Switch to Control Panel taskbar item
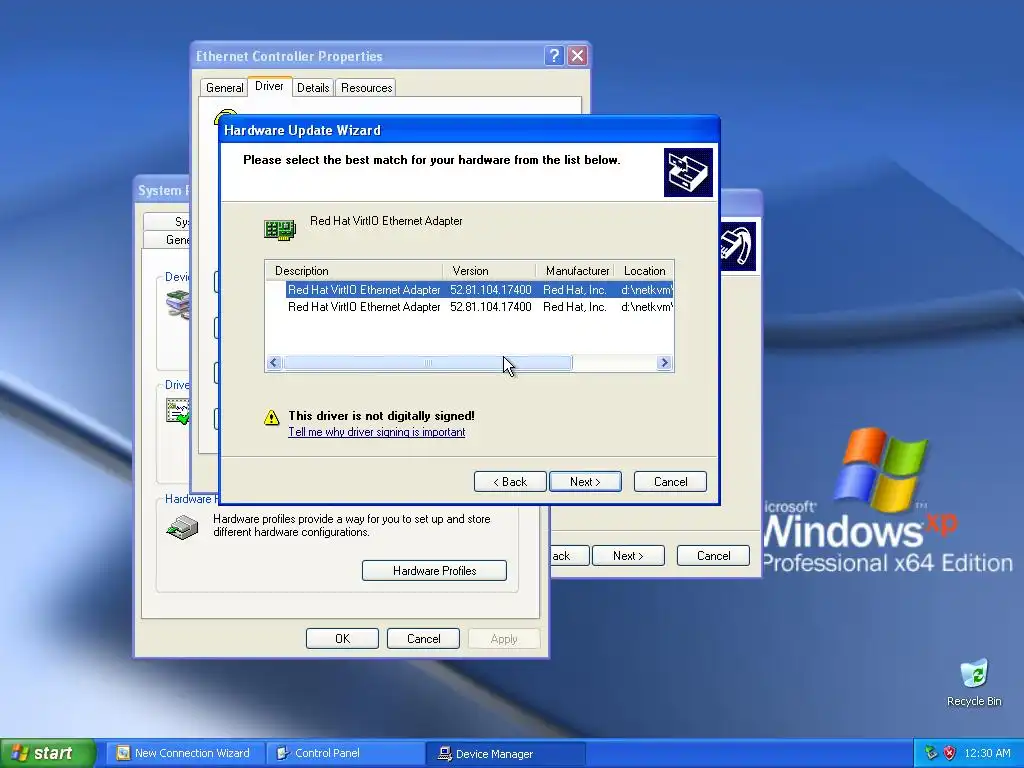This screenshot has height=768, width=1024. click(x=346, y=753)
